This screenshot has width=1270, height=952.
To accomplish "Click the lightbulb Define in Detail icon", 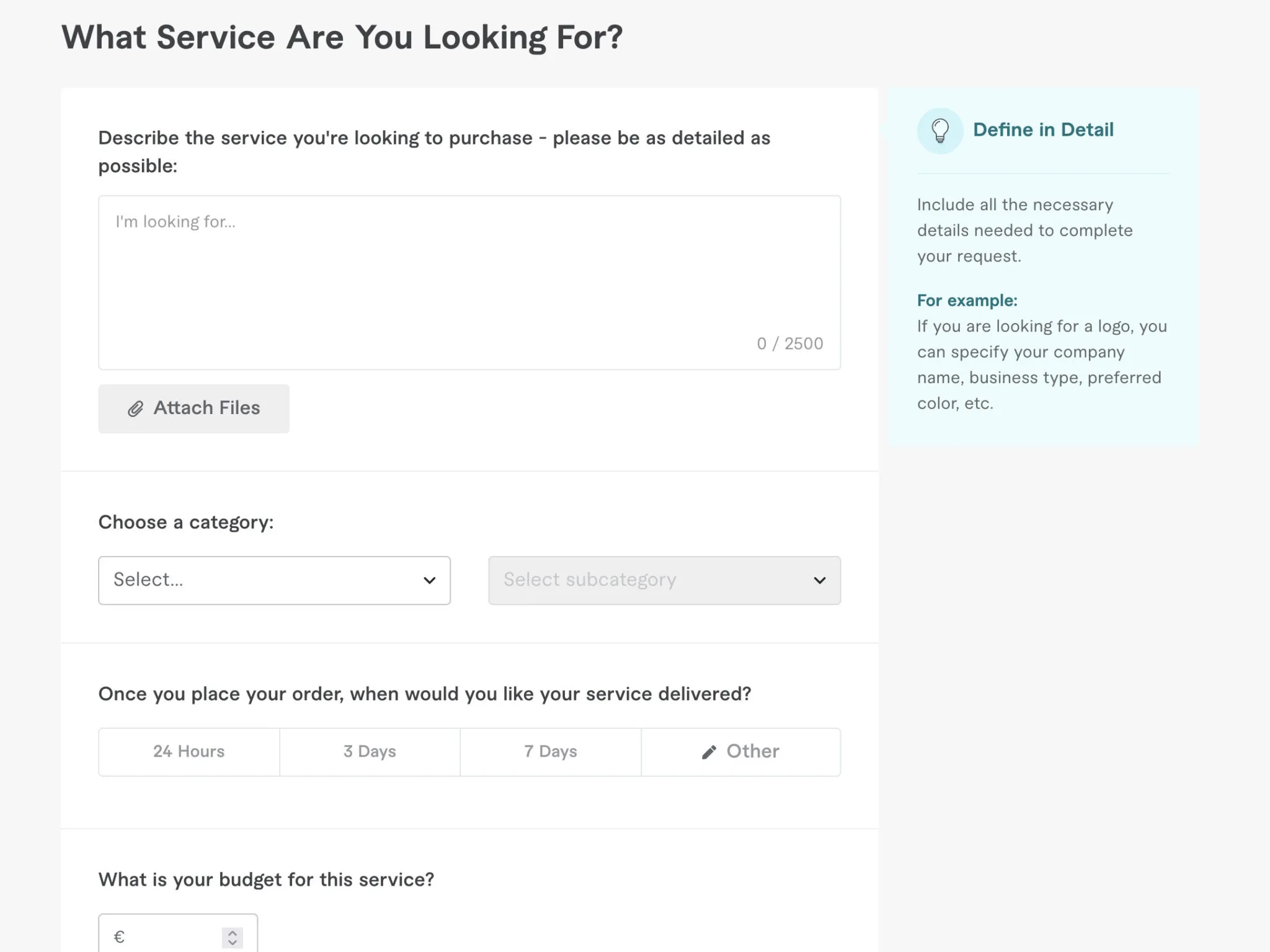I will (940, 130).
